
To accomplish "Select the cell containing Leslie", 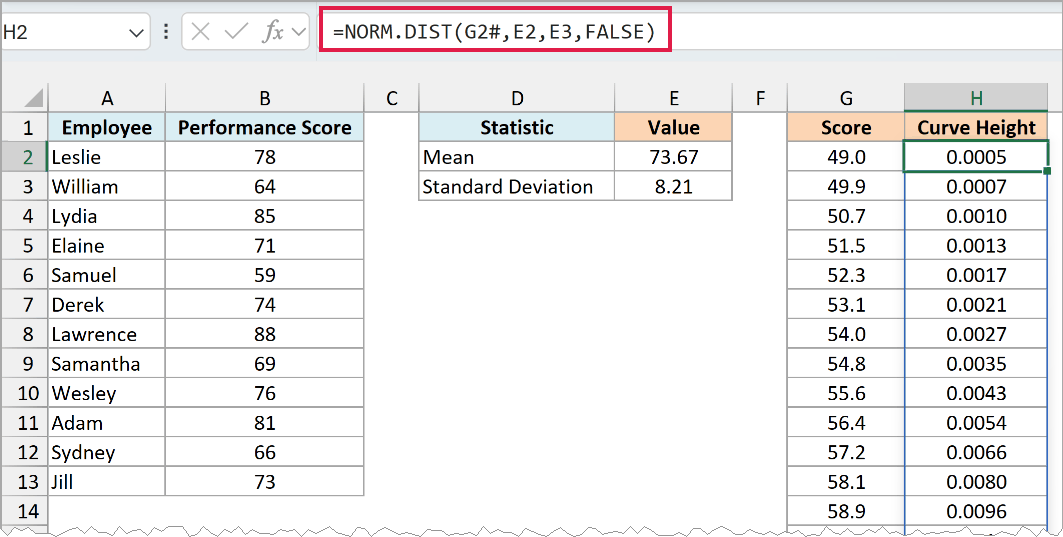I will (x=106, y=157).
